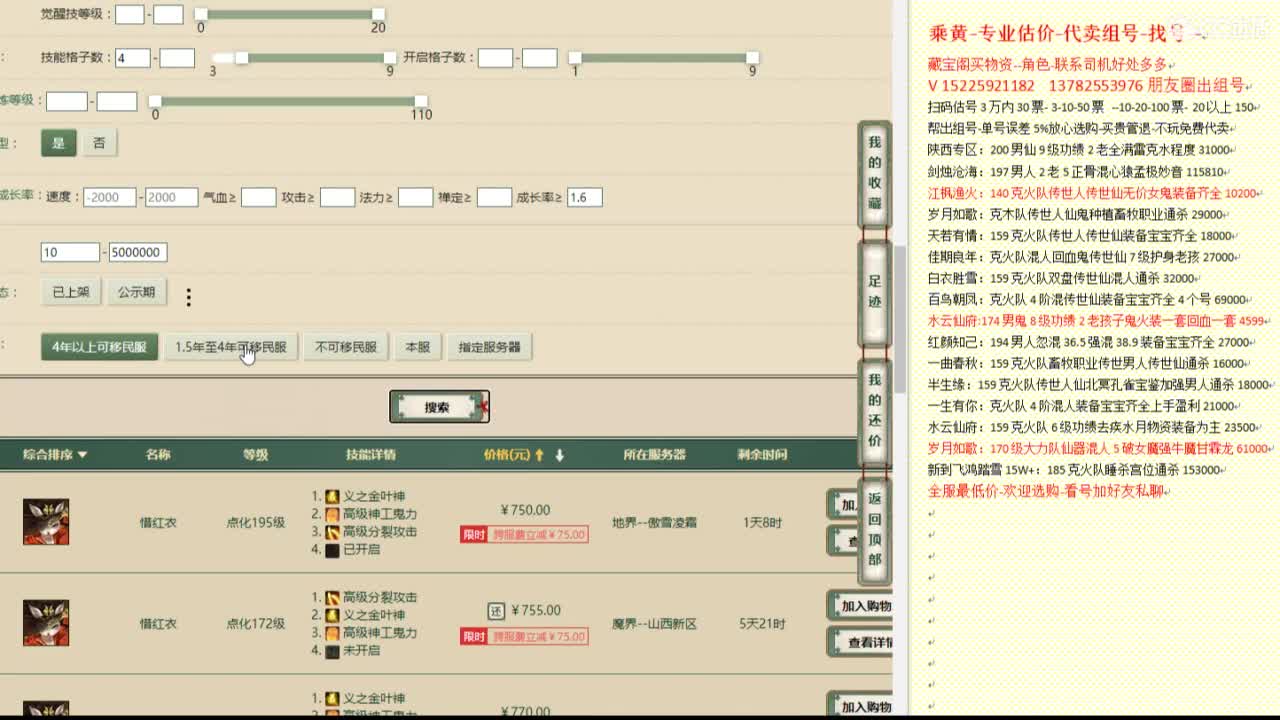Click 跨服费立减¥75.00 promo under ¥750.00
The image size is (1280, 720).
pos(539,535)
